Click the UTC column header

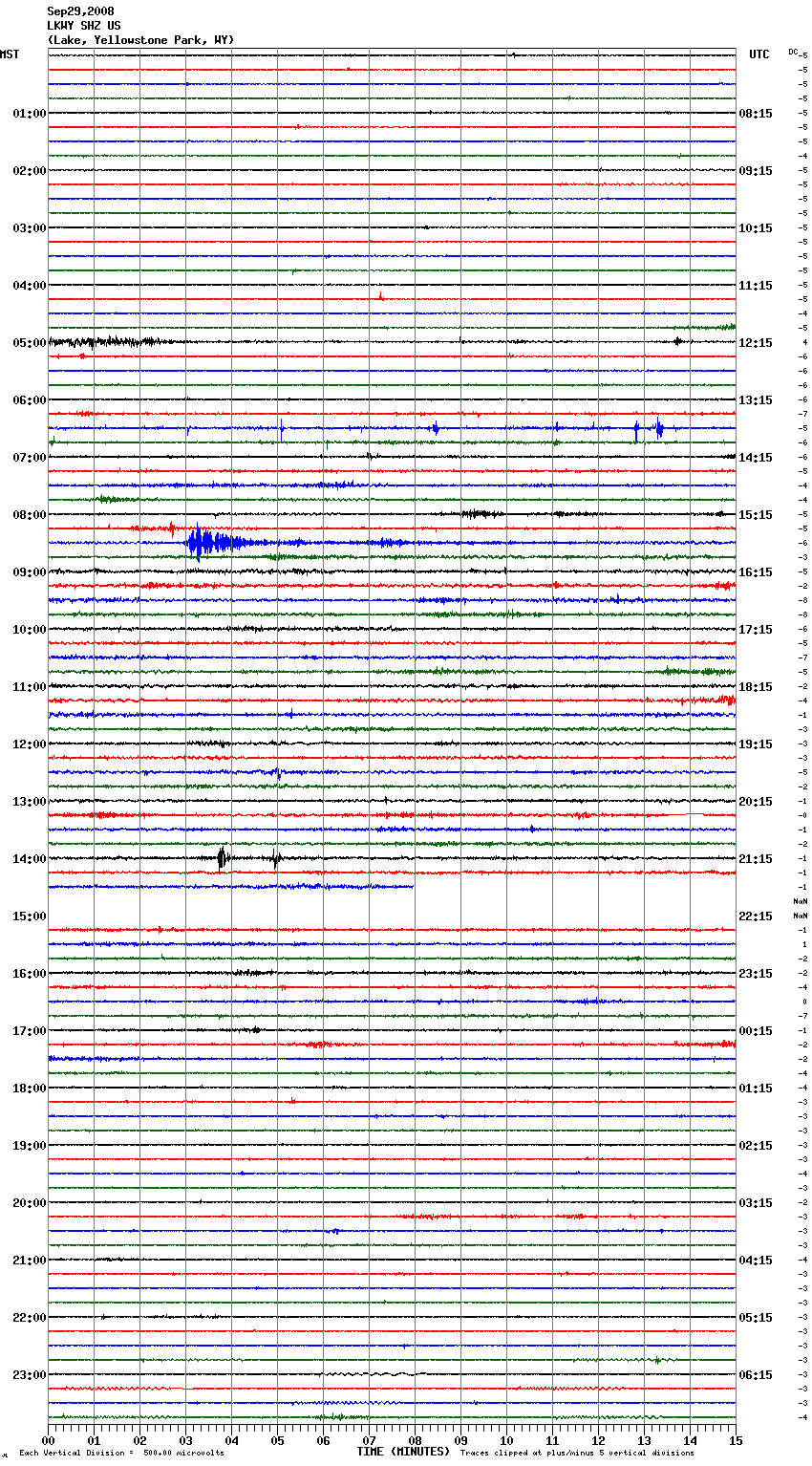pos(759,54)
